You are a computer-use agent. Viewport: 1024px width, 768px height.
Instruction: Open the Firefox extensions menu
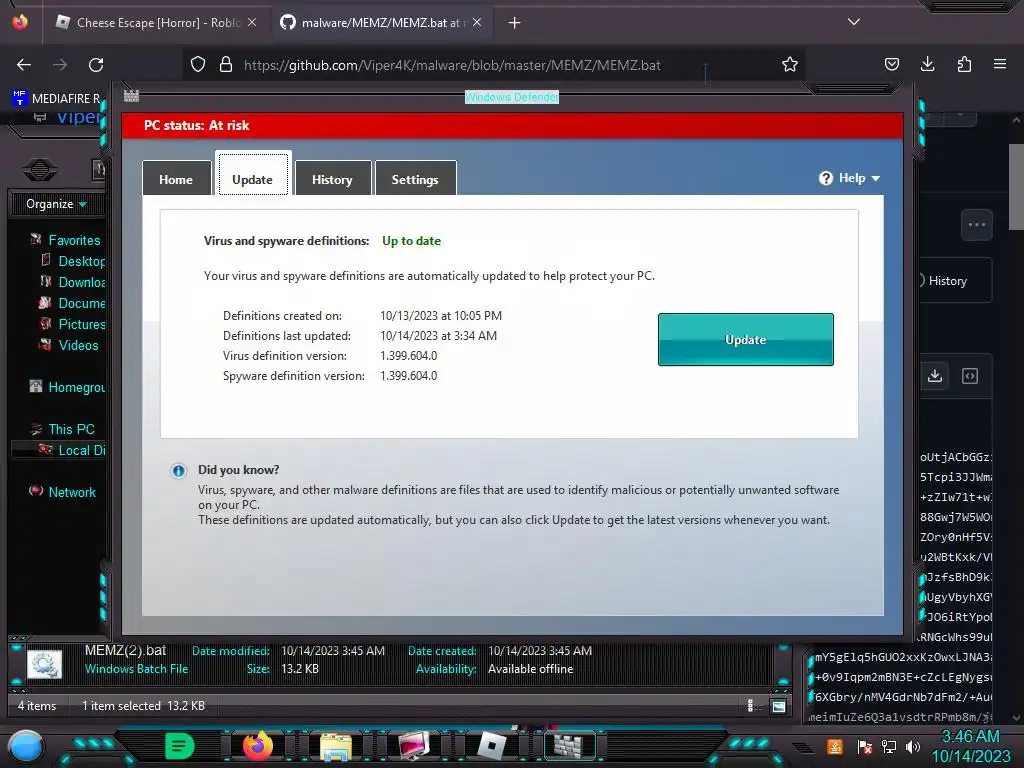click(x=964, y=64)
